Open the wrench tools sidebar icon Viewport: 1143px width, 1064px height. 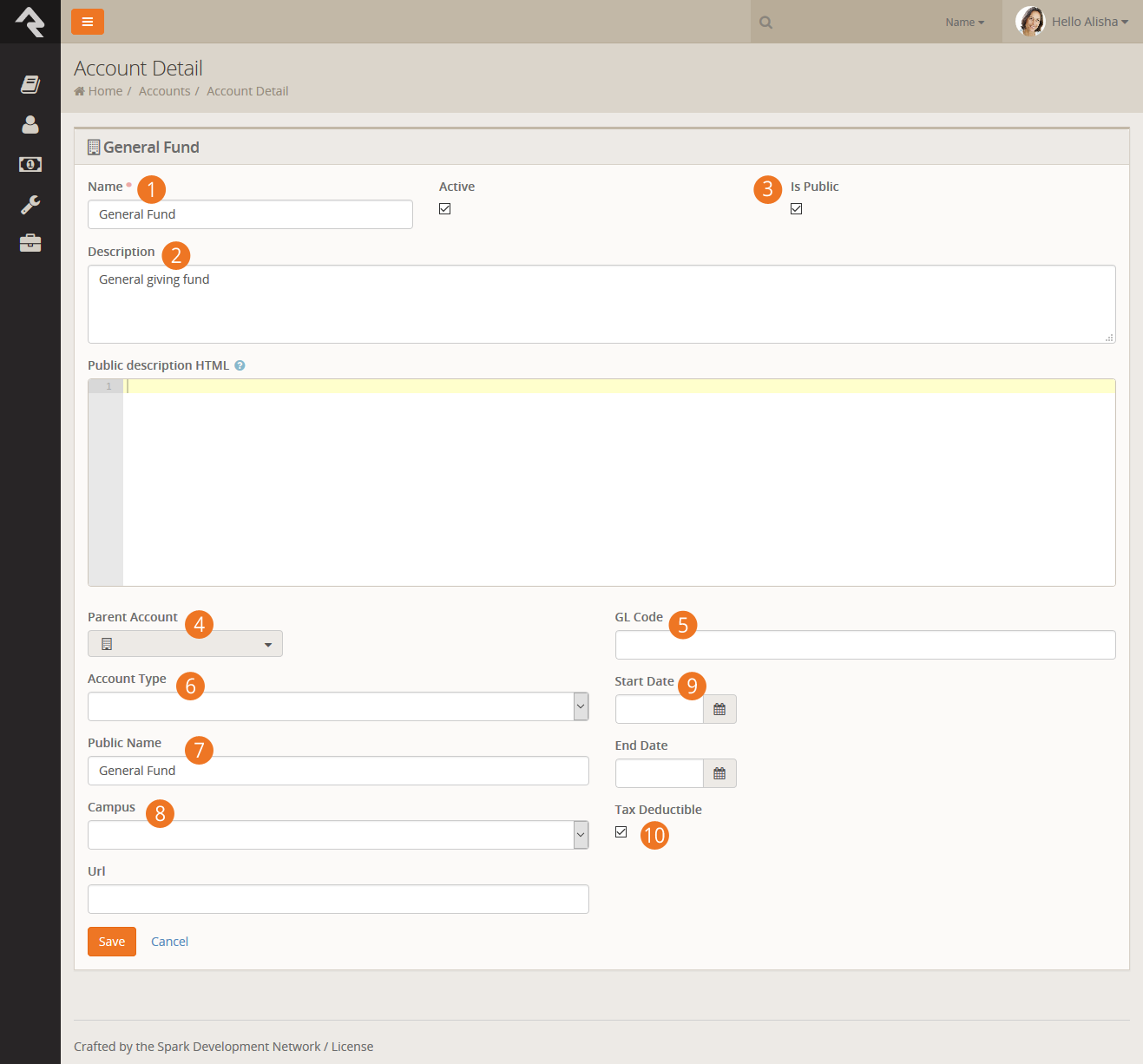click(30, 205)
